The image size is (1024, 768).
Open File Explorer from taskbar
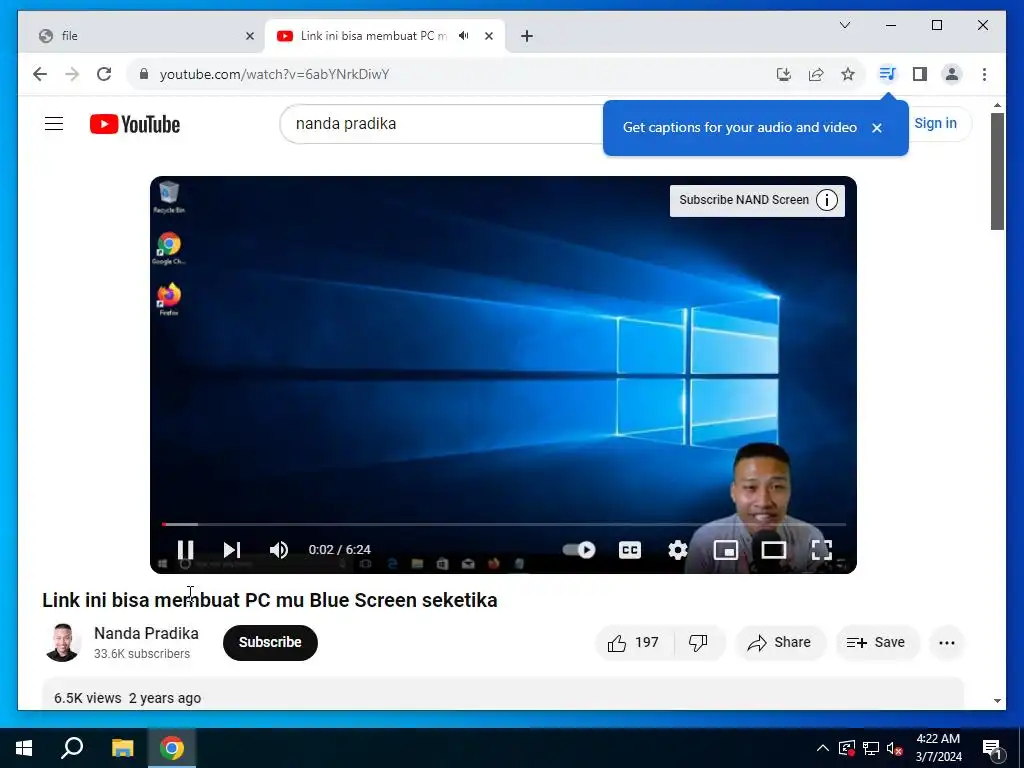click(x=122, y=748)
